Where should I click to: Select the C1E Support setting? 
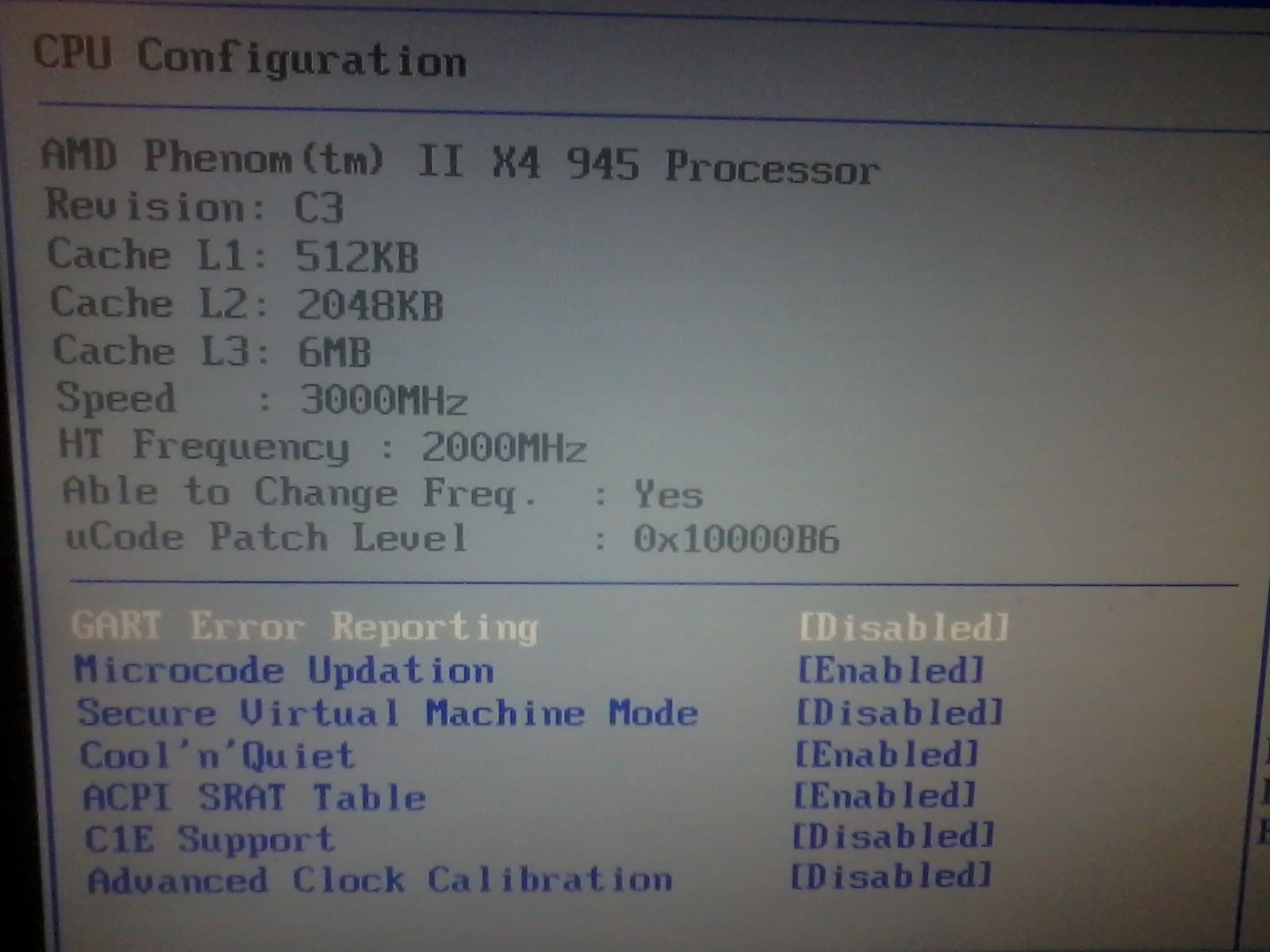pos(210,839)
